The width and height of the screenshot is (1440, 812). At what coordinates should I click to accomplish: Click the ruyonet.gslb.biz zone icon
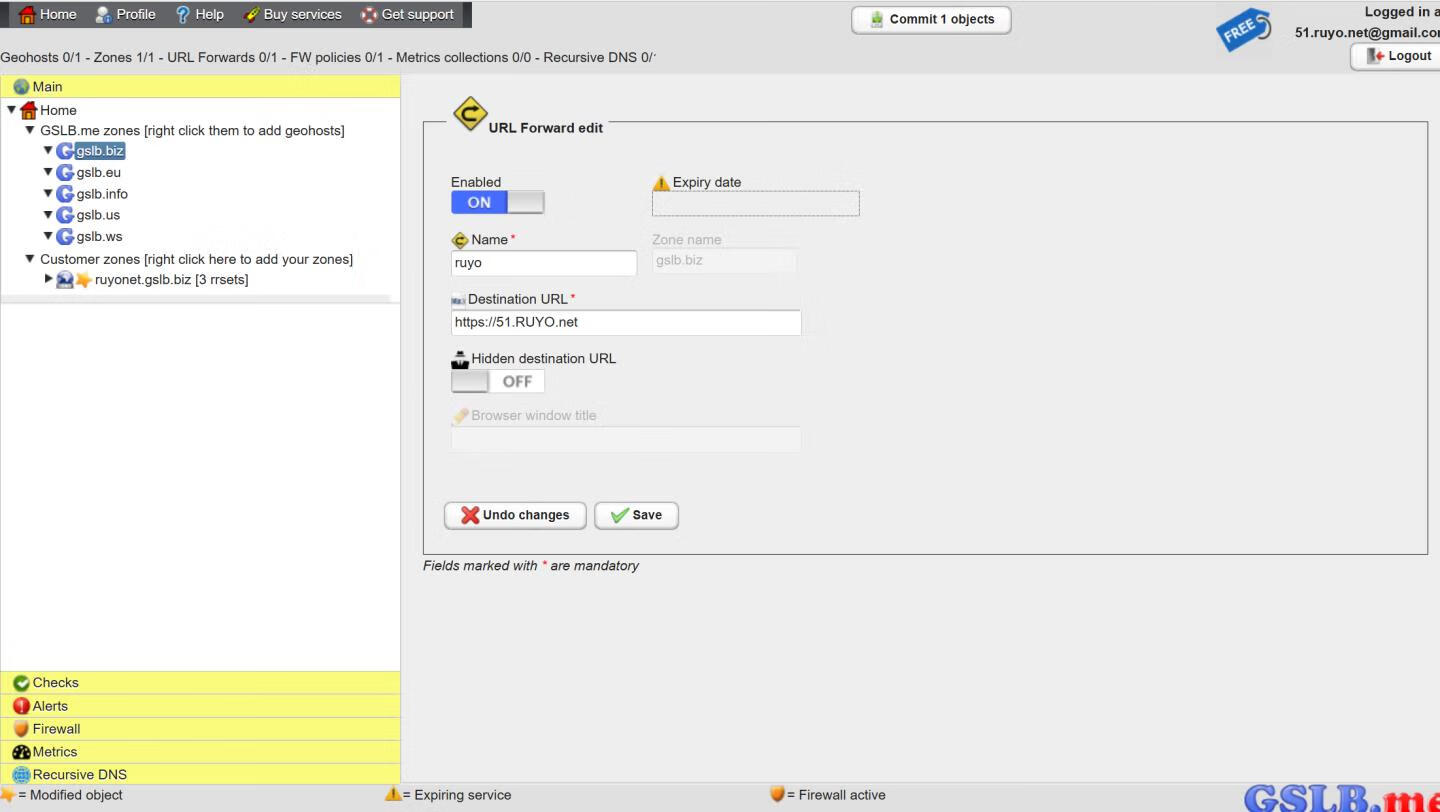coord(65,280)
